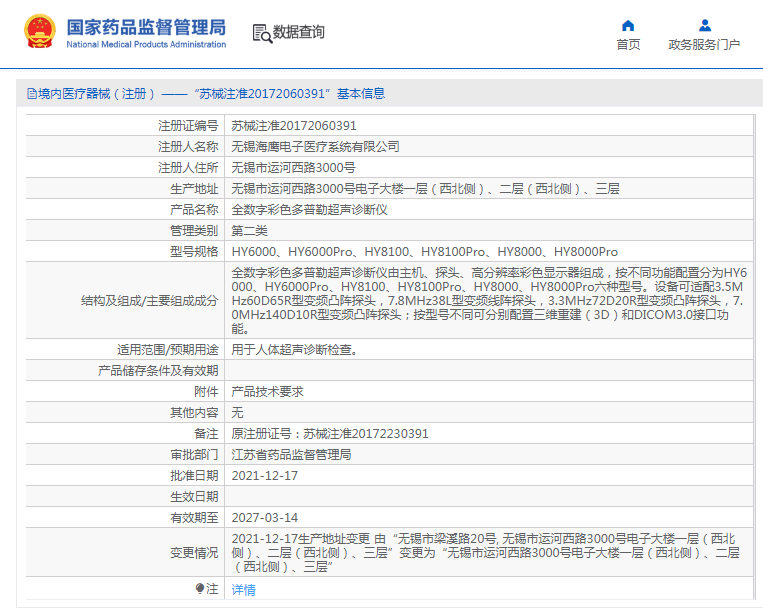Click the model list starting with HY6000
763x610 pixels.
[x=424, y=251]
